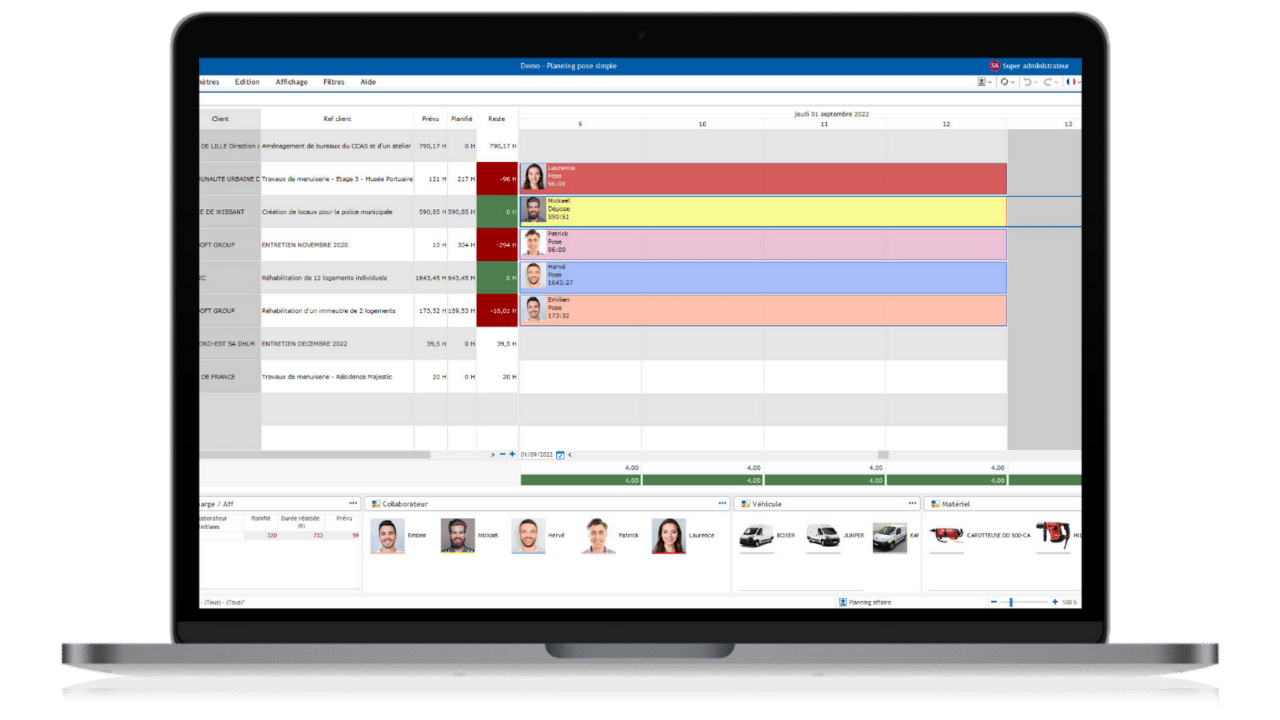Click the Super administrateur avatar badge
Screen dimensions: 1280x720
995,66
